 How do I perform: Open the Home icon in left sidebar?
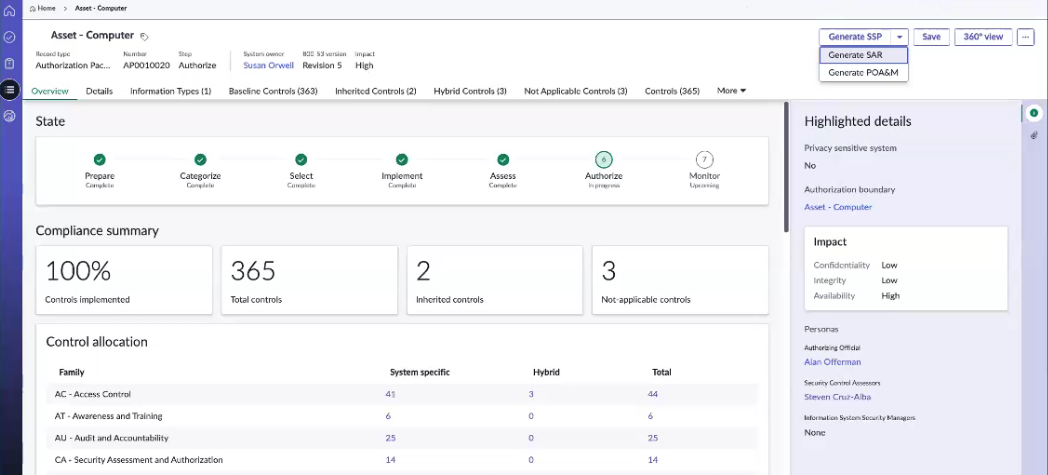(x=9, y=11)
